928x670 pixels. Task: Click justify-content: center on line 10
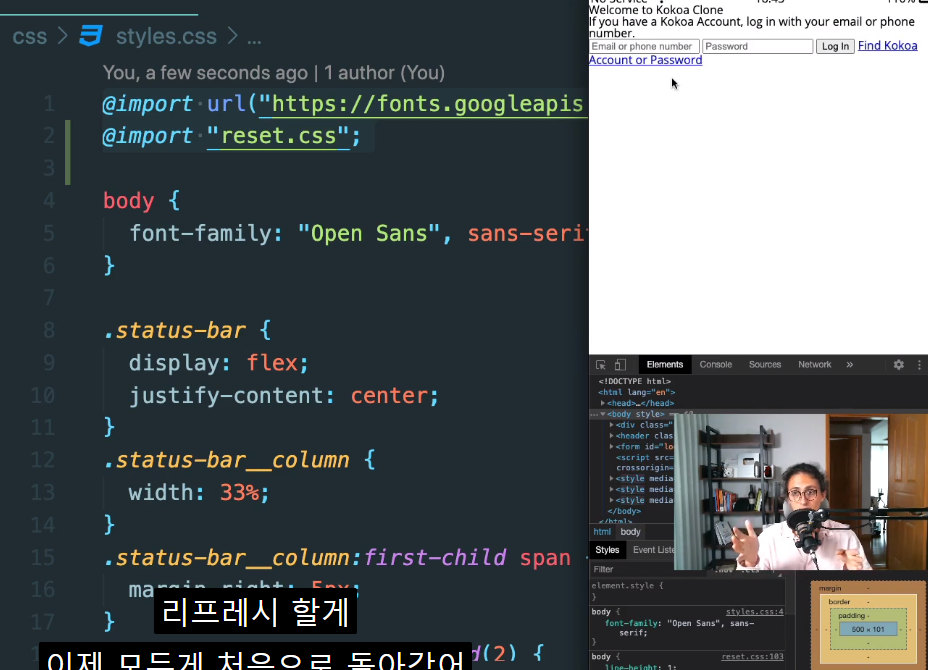(x=284, y=395)
